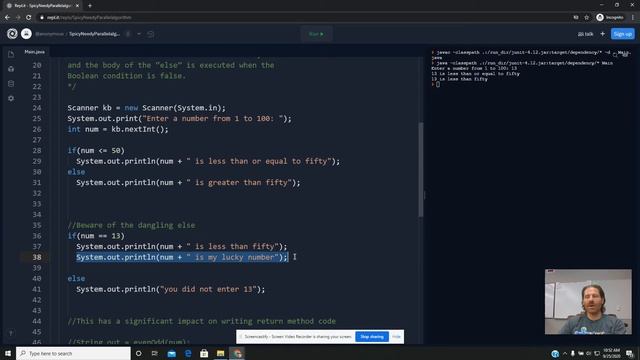Click the "you did not enter 13" println line
The image size is (640, 360).
coord(170,289)
